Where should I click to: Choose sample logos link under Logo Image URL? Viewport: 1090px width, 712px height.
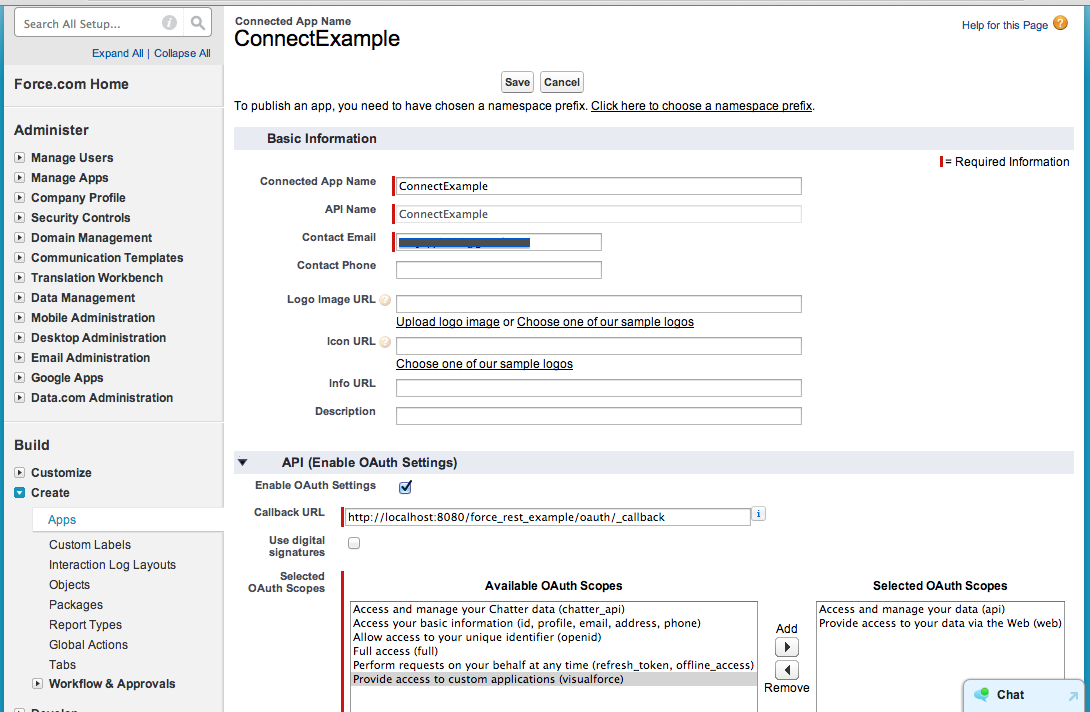click(x=605, y=322)
